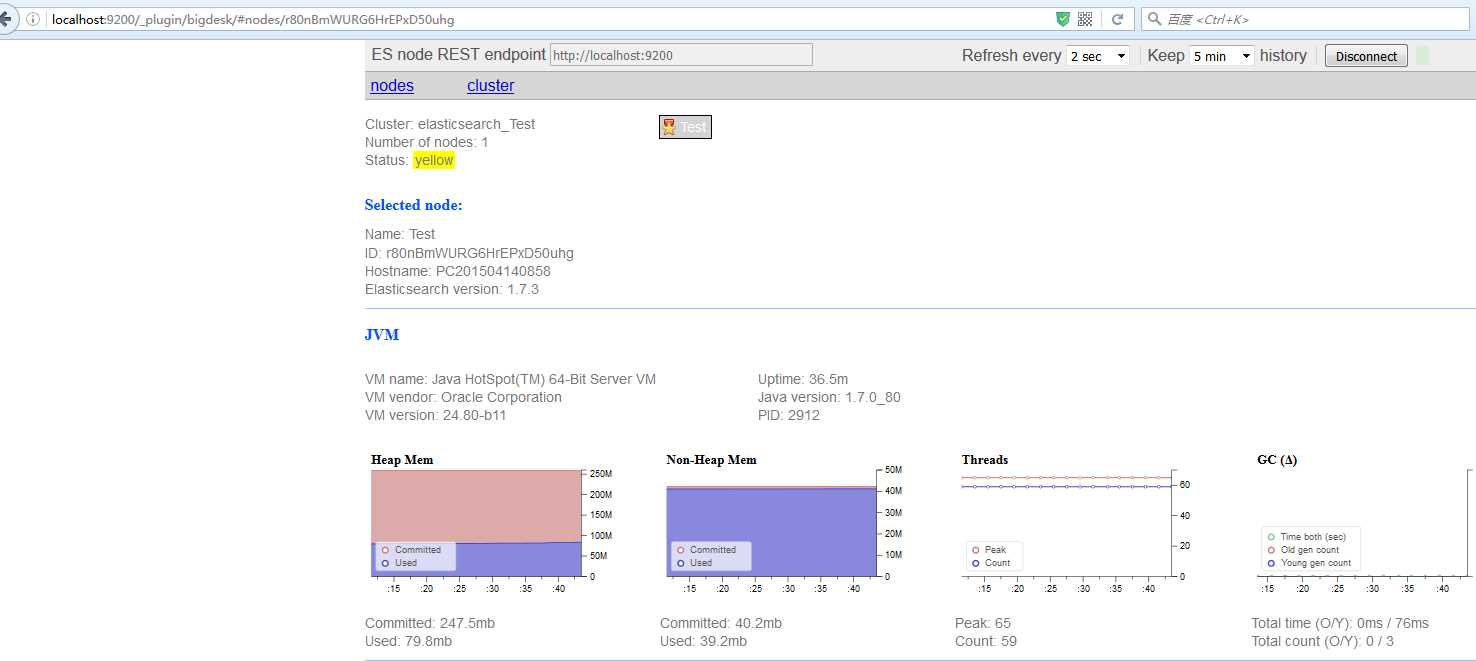This screenshot has width=1476, height=661.
Task: Click the ES node REST endpoint field
Action: click(681, 55)
